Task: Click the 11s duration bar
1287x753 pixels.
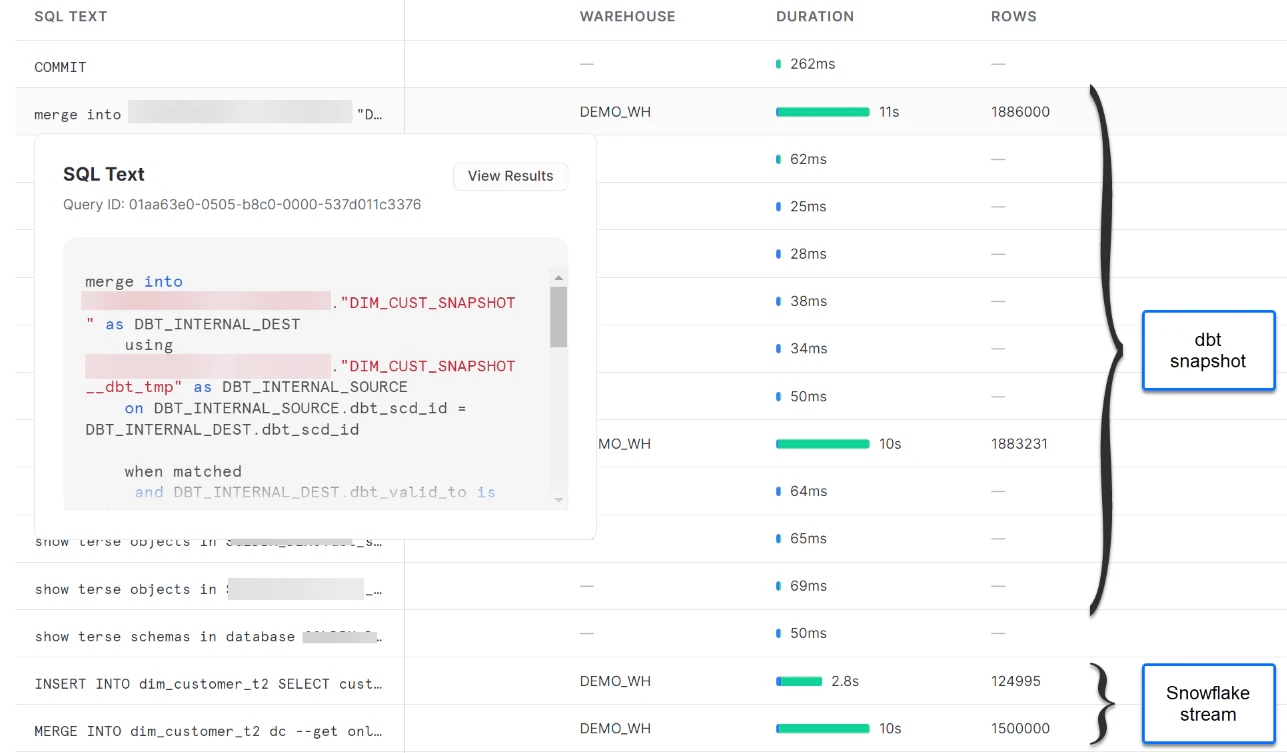Action: click(822, 112)
